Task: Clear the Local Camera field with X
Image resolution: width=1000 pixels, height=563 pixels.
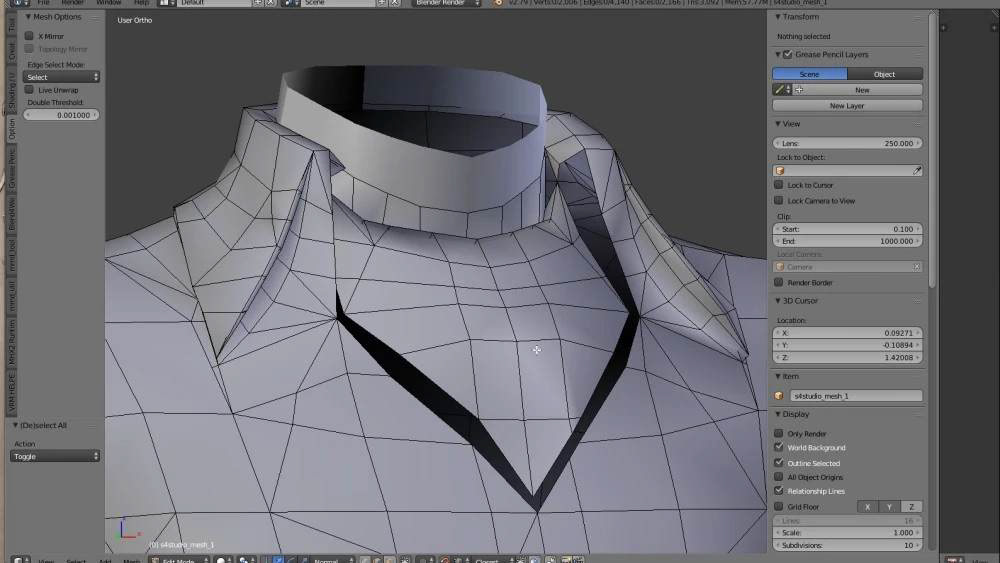Action: click(x=916, y=267)
